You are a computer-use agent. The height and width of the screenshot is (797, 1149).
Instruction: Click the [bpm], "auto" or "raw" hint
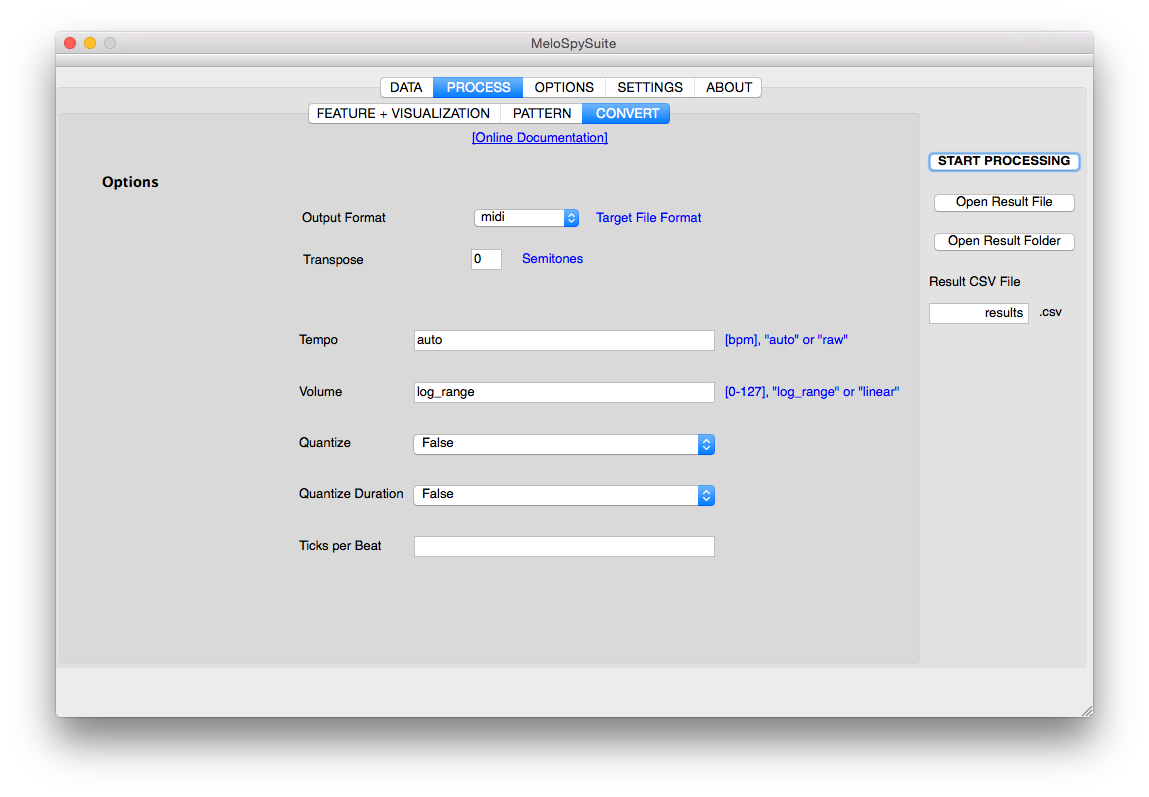pyautogui.click(x=786, y=340)
